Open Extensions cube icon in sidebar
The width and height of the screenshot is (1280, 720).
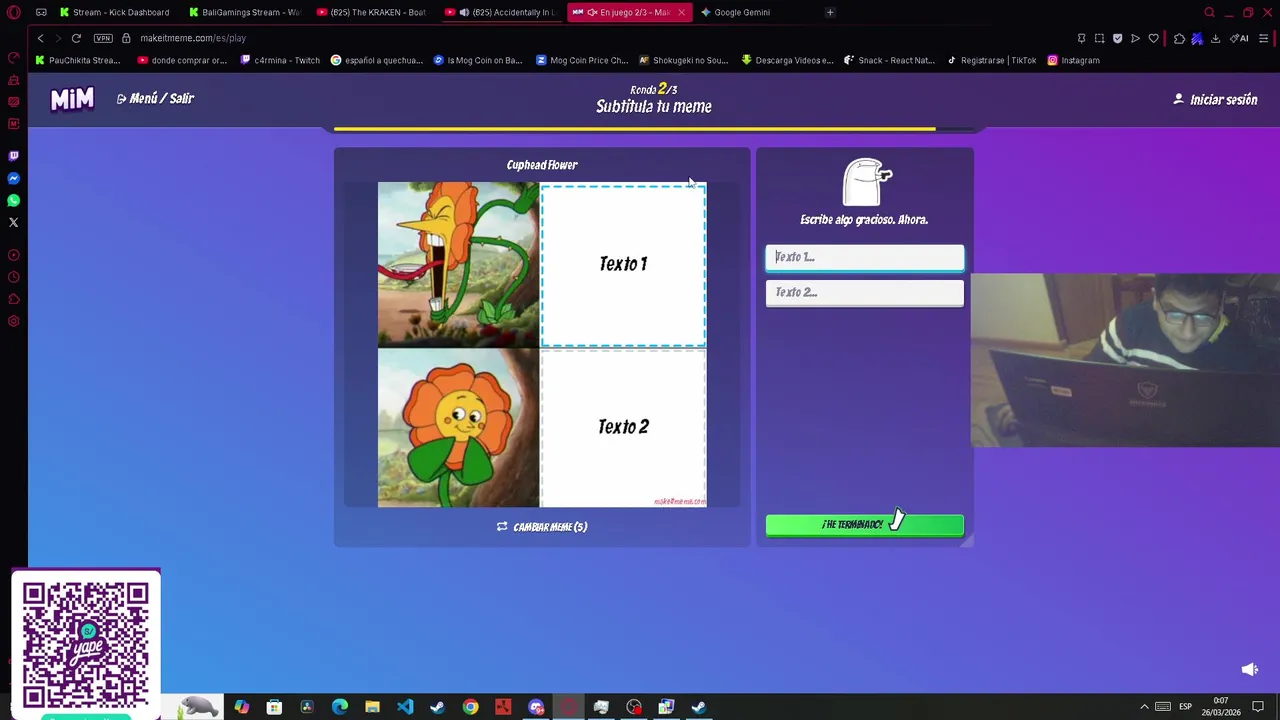[13, 299]
